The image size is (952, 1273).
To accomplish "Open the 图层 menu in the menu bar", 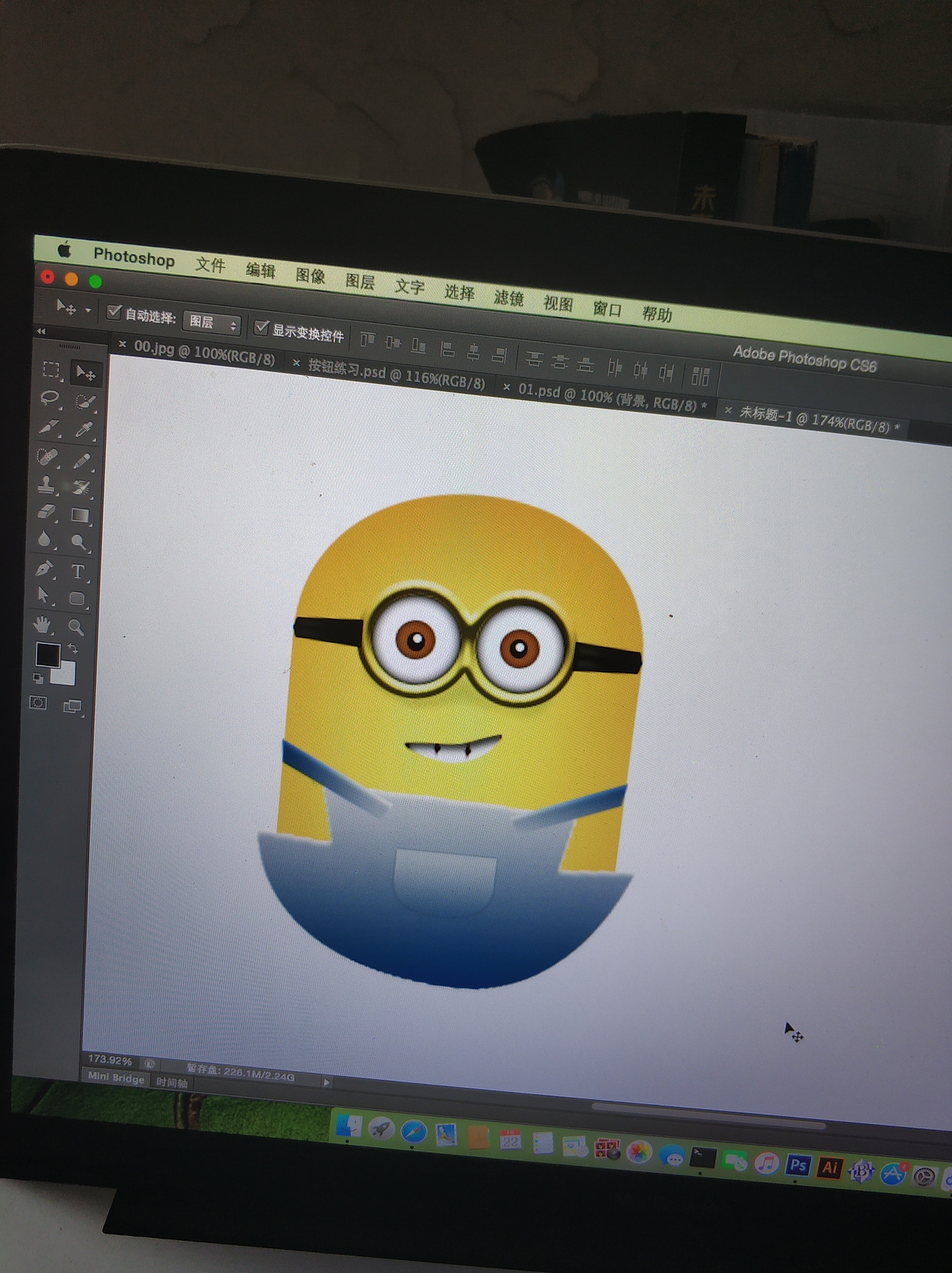I will [x=360, y=281].
